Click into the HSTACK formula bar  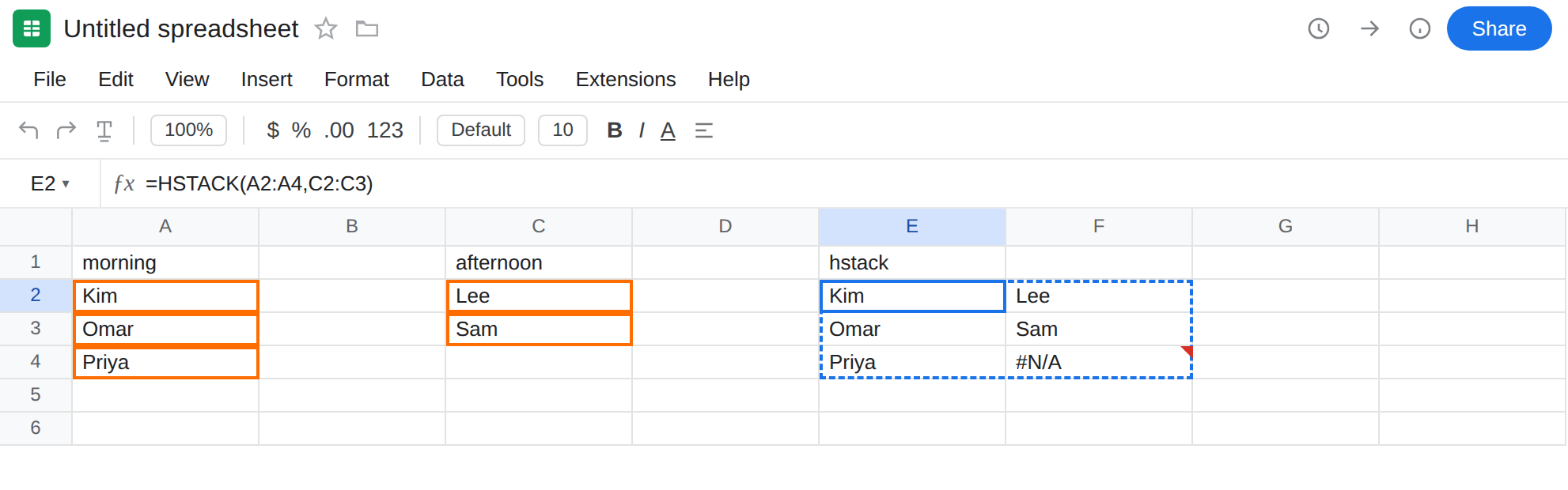coord(850,183)
